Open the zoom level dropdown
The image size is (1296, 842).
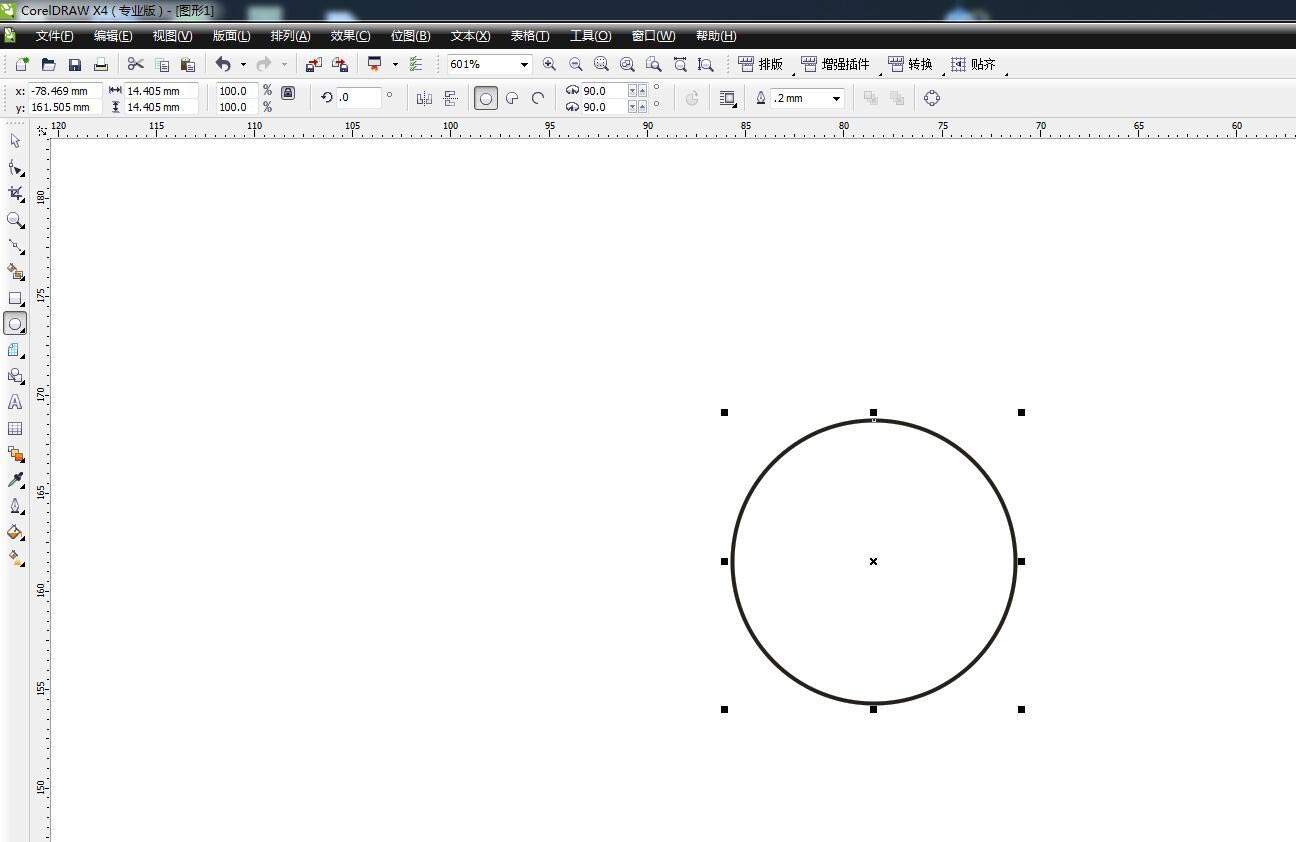tap(523, 64)
